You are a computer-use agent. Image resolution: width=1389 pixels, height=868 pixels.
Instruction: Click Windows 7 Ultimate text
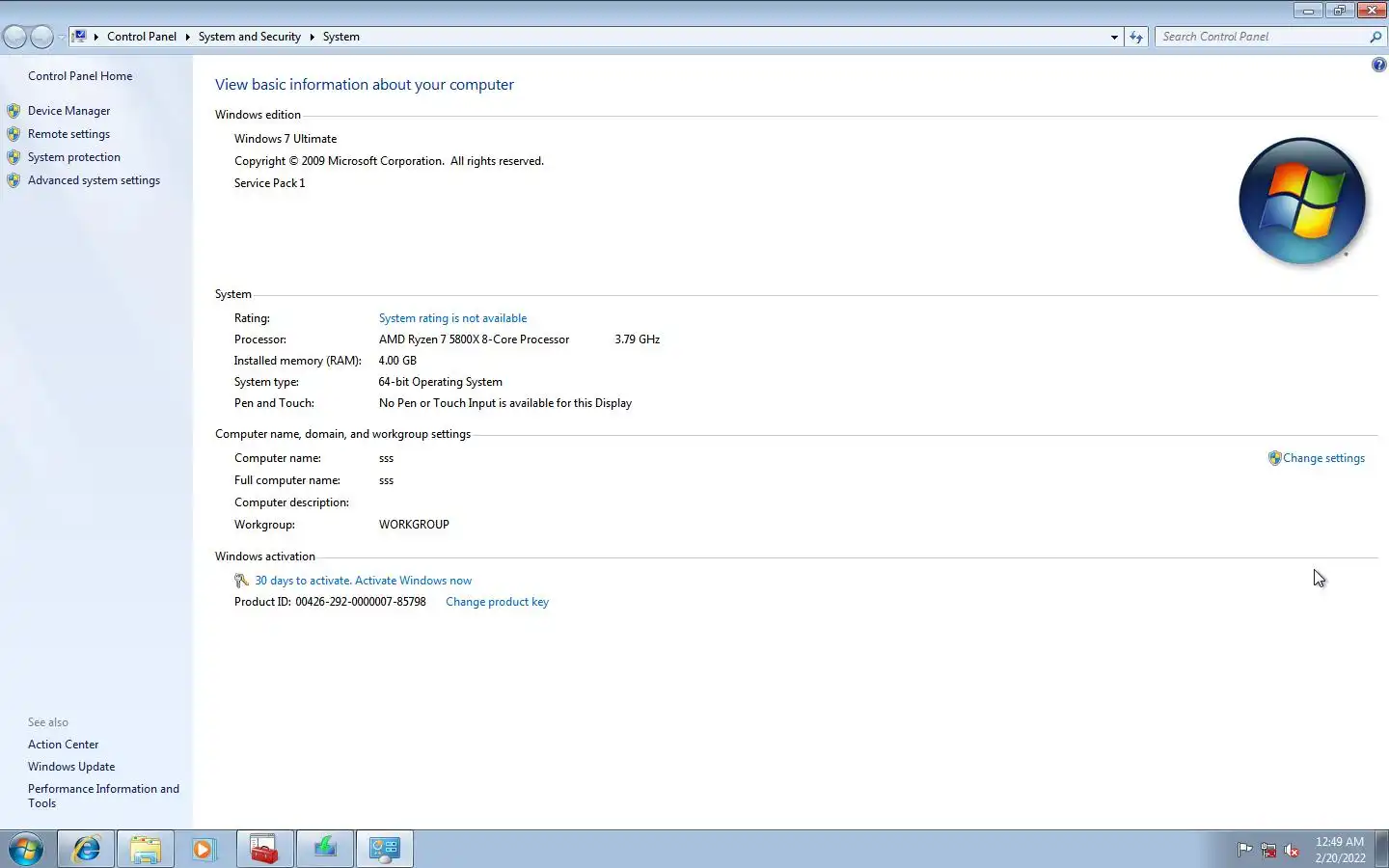[286, 139]
